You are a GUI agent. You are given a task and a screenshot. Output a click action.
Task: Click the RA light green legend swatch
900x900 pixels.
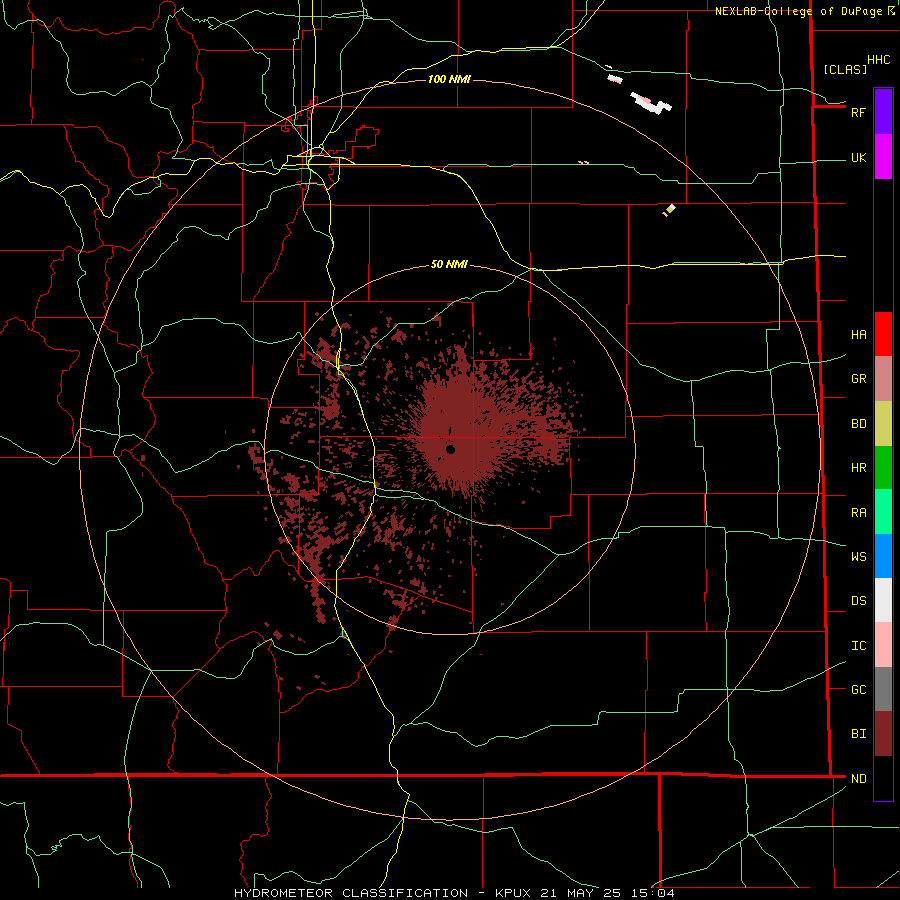[x=883, y=512]
